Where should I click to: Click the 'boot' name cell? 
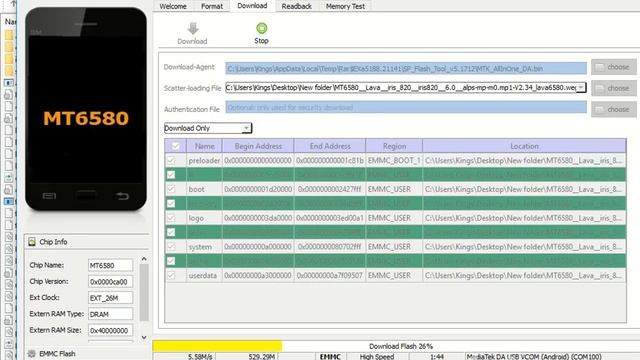[x=204, y=189]
